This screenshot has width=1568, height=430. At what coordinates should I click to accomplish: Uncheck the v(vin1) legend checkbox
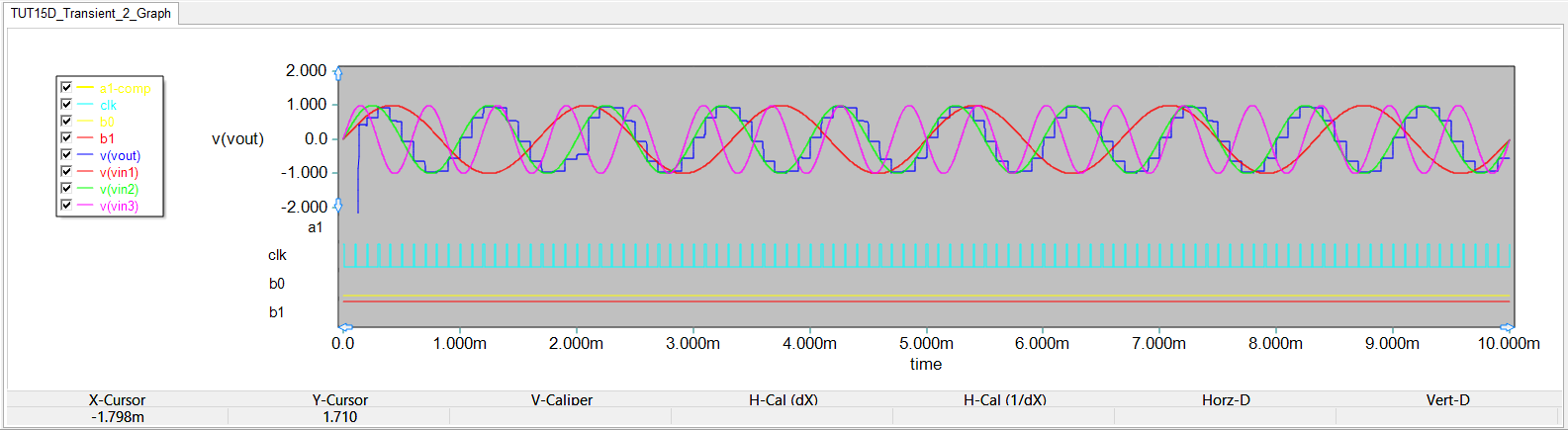66,172
